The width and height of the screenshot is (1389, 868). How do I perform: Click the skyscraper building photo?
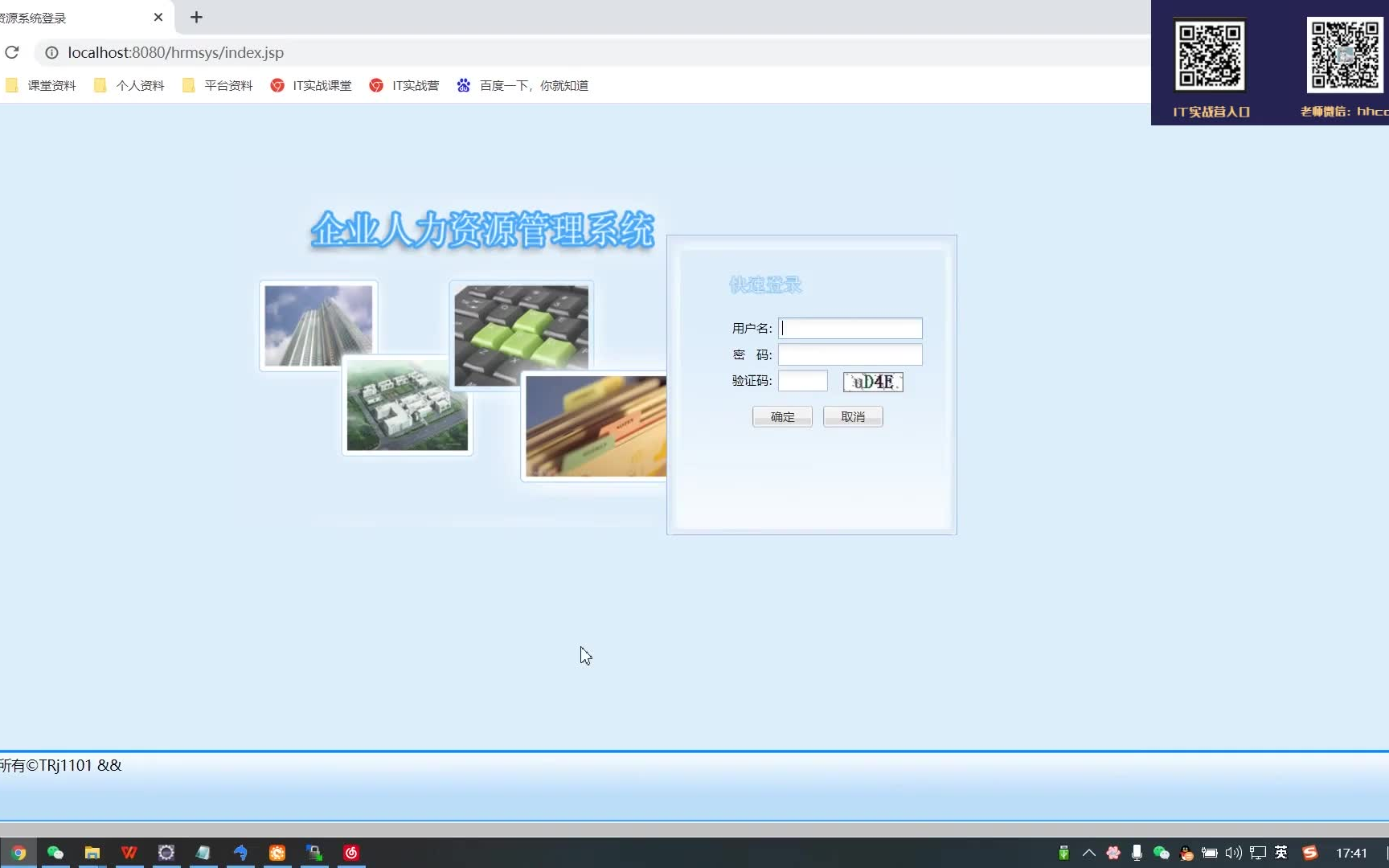(x=318, y=325)
